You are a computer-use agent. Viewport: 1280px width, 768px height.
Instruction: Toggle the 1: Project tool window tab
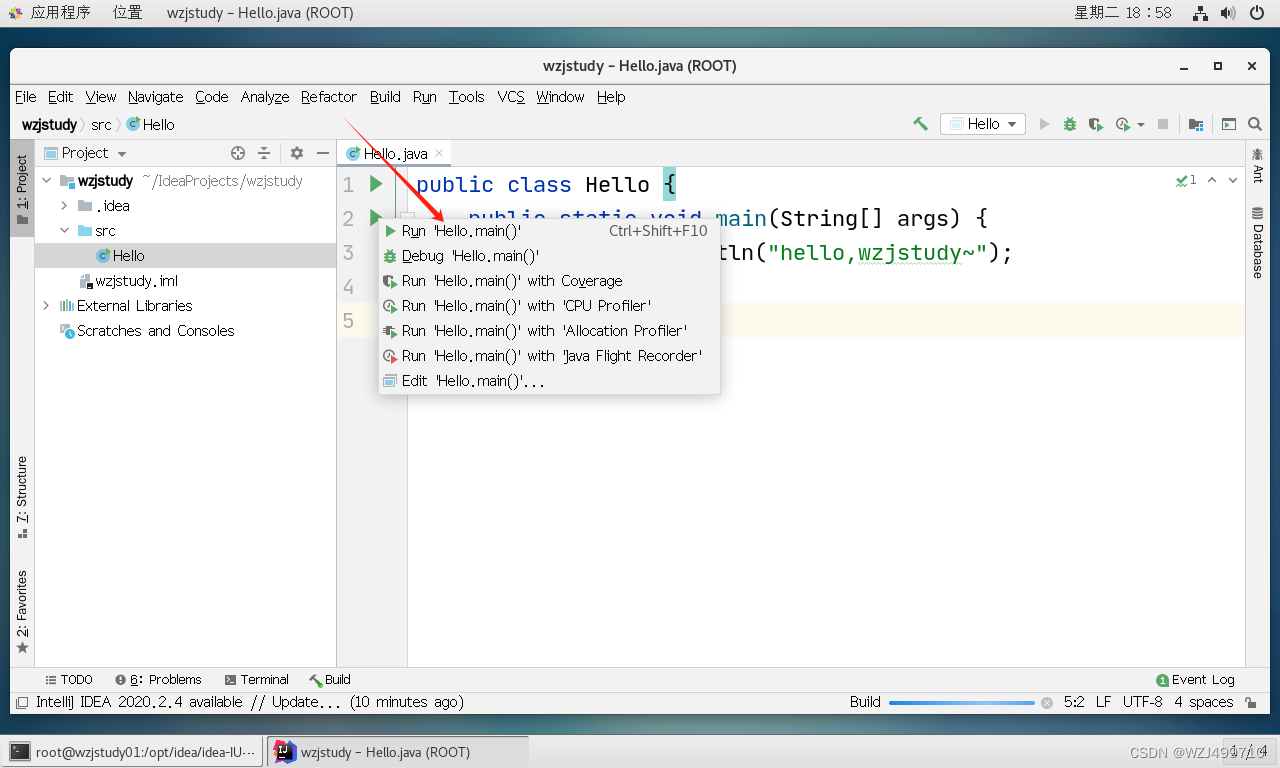point(22,188)
